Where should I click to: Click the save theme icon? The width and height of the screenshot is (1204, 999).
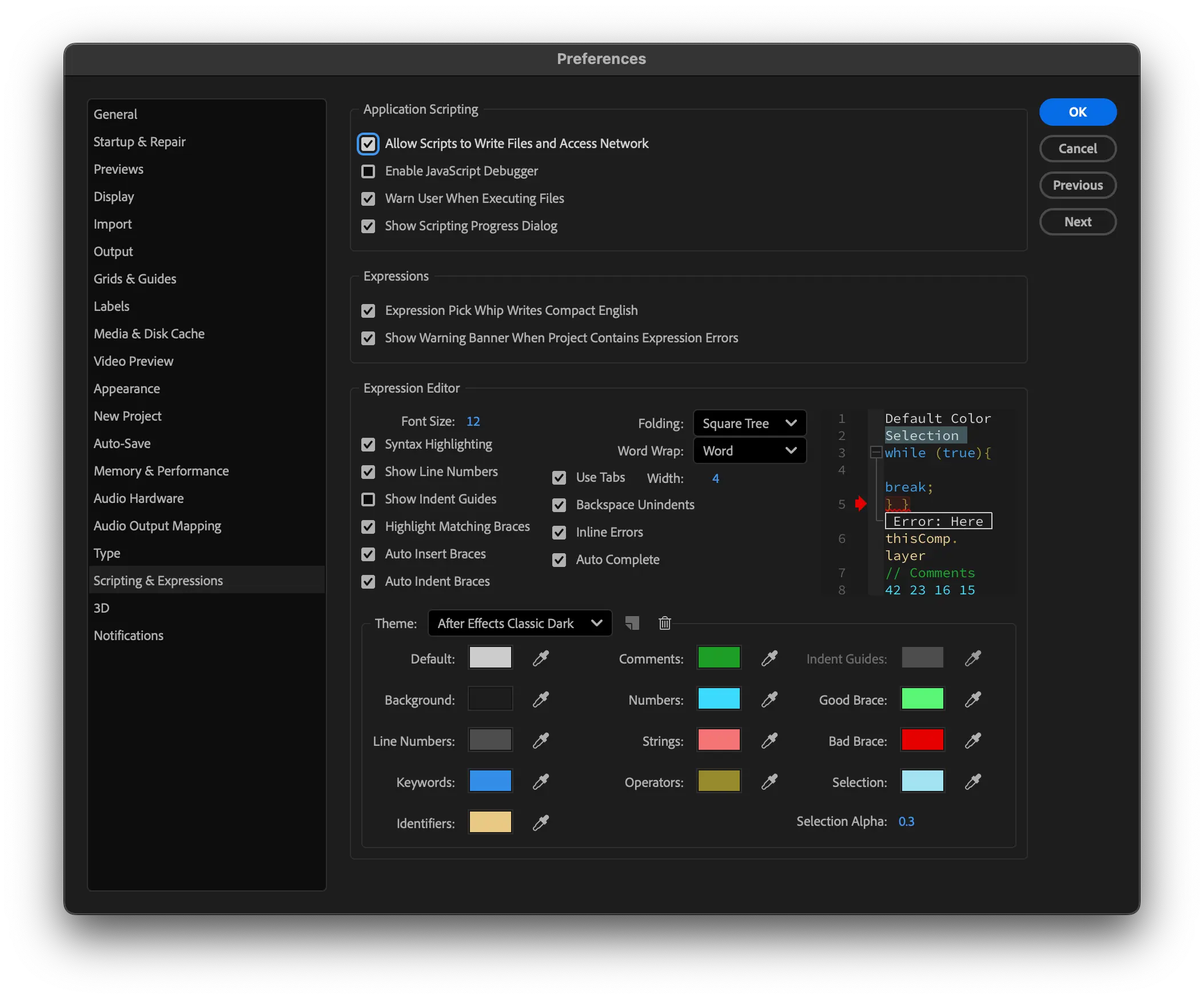tap(632, 623)
